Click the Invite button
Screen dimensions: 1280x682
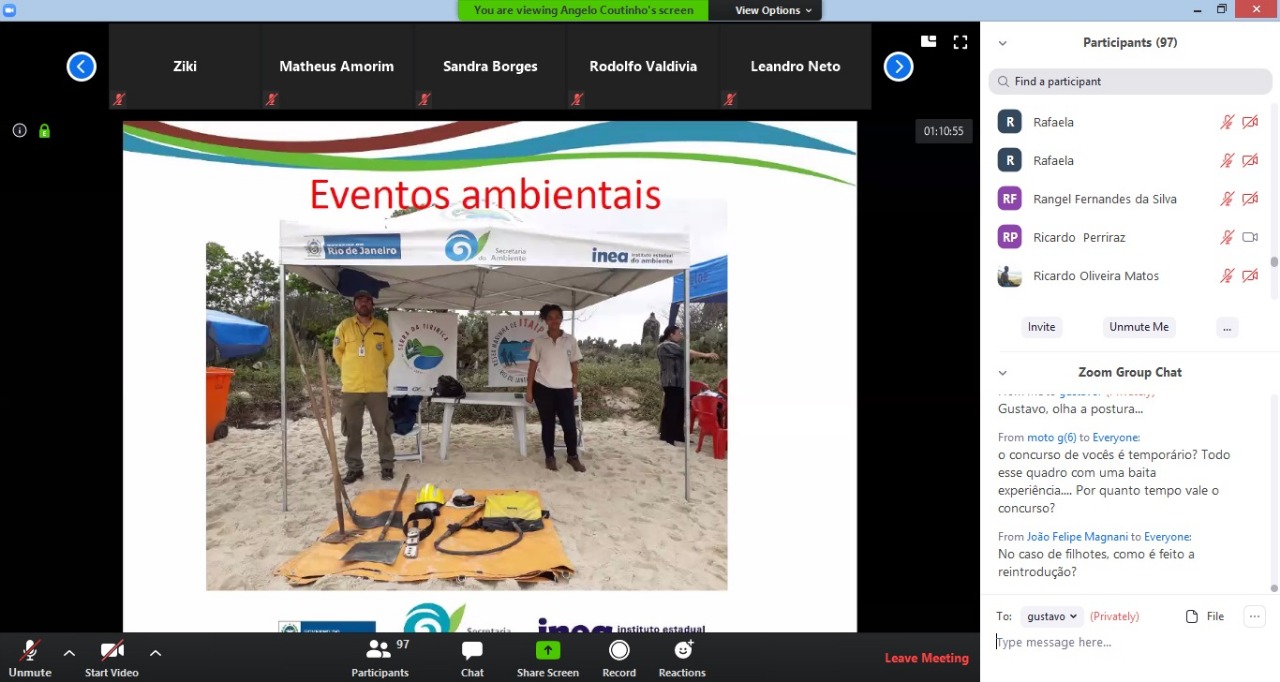click(x=1041, y=327)
